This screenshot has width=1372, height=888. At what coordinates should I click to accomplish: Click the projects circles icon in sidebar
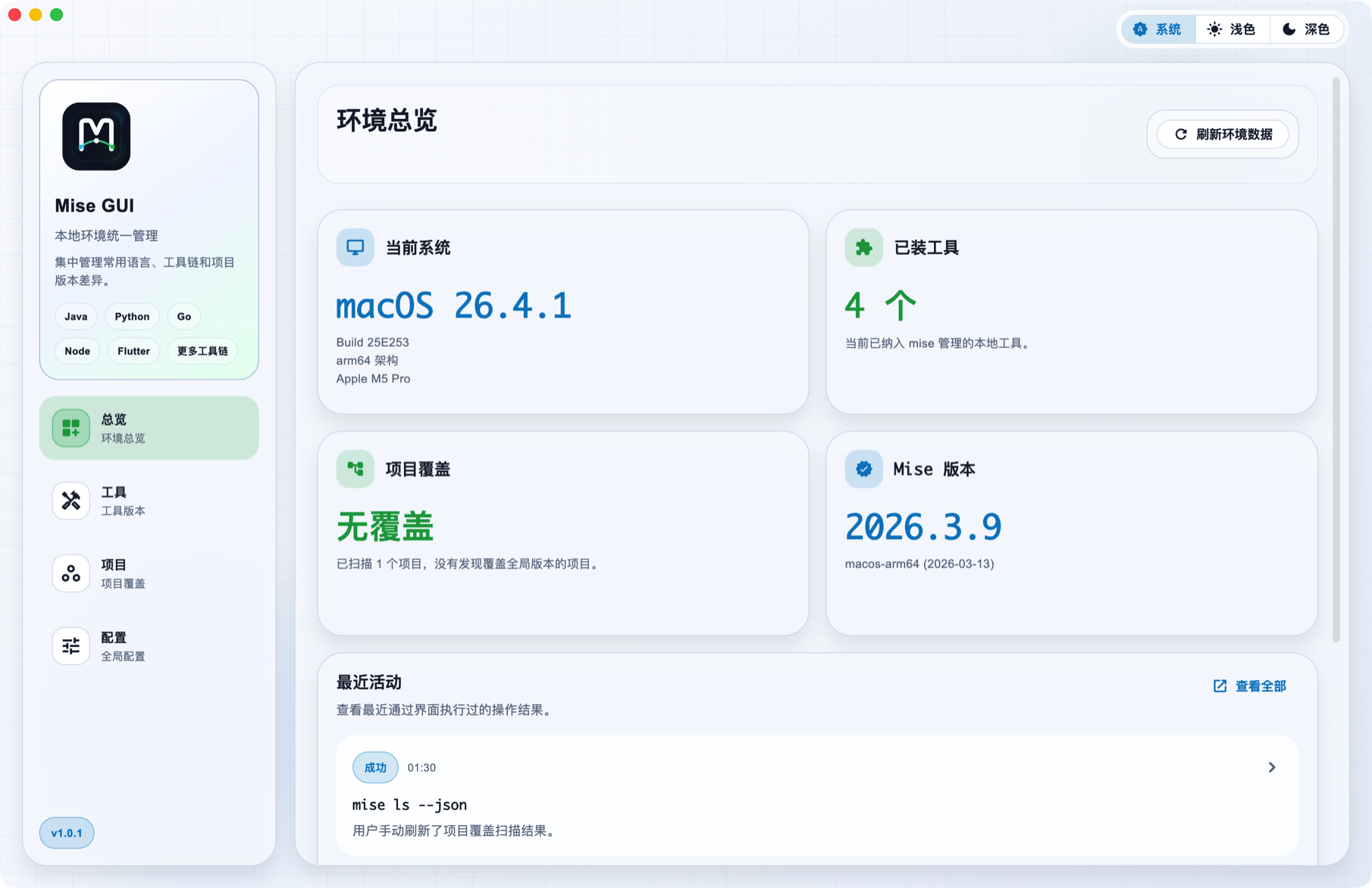click(71, 573)
